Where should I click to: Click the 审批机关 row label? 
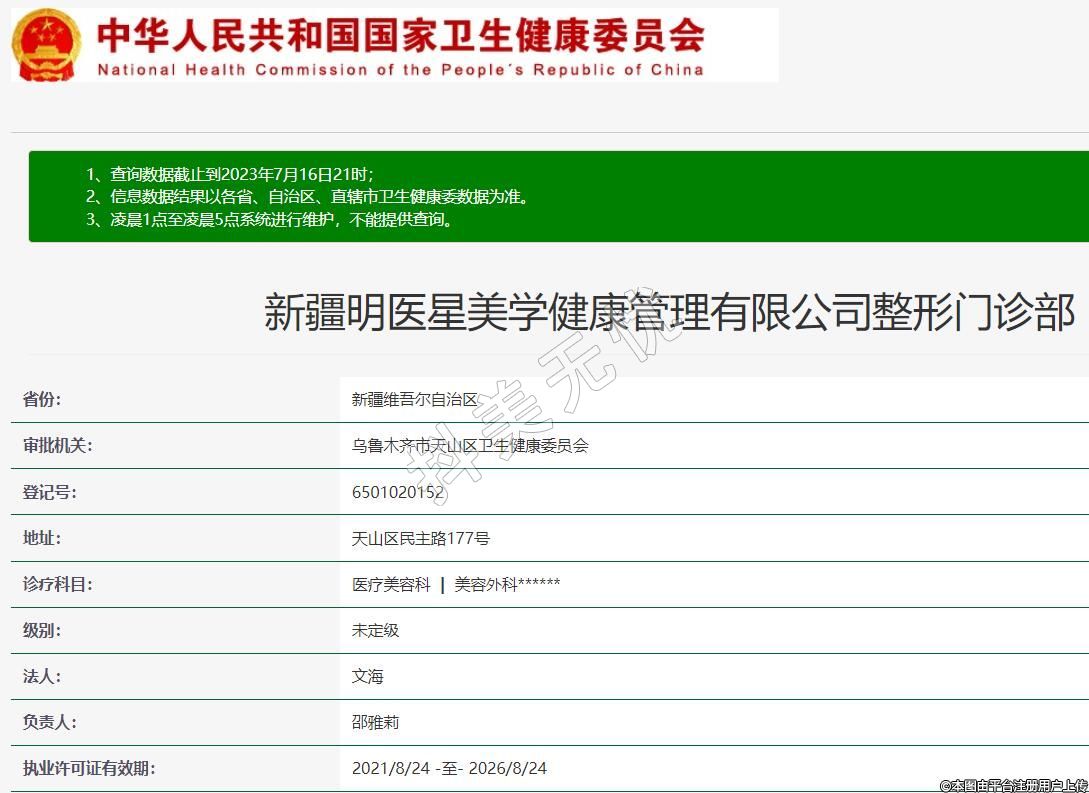tap(58, 445)
